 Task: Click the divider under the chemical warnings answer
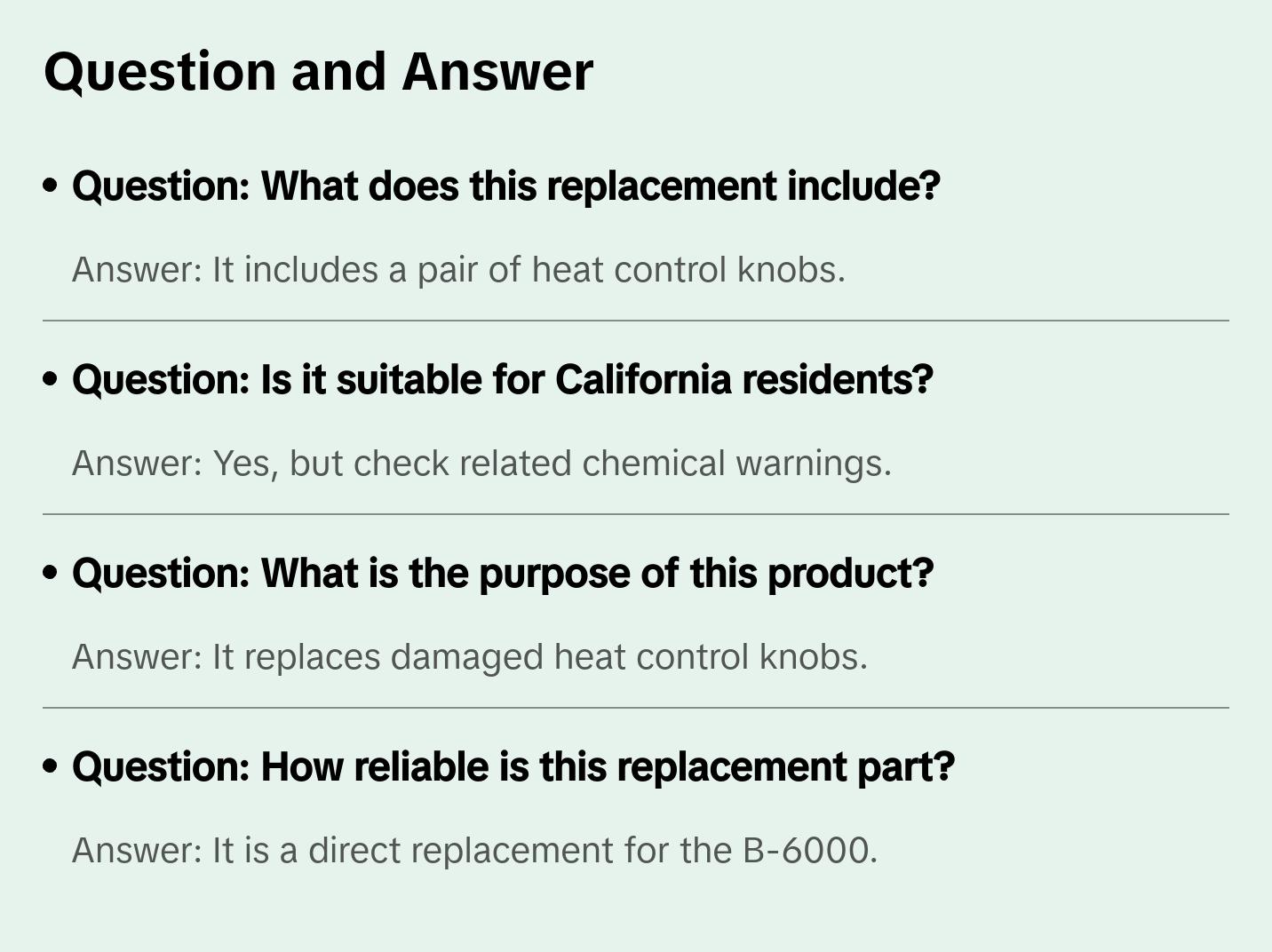[x=636, y=514]
